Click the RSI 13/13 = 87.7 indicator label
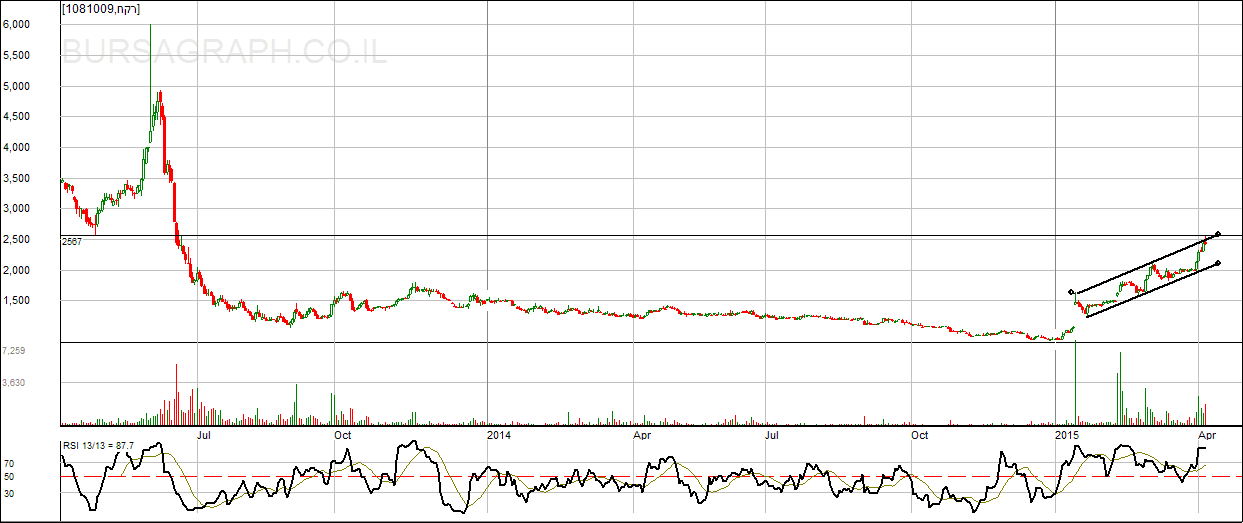This screenshot has width=1243, height=523. pyautogui.click(x=99, y=444)
